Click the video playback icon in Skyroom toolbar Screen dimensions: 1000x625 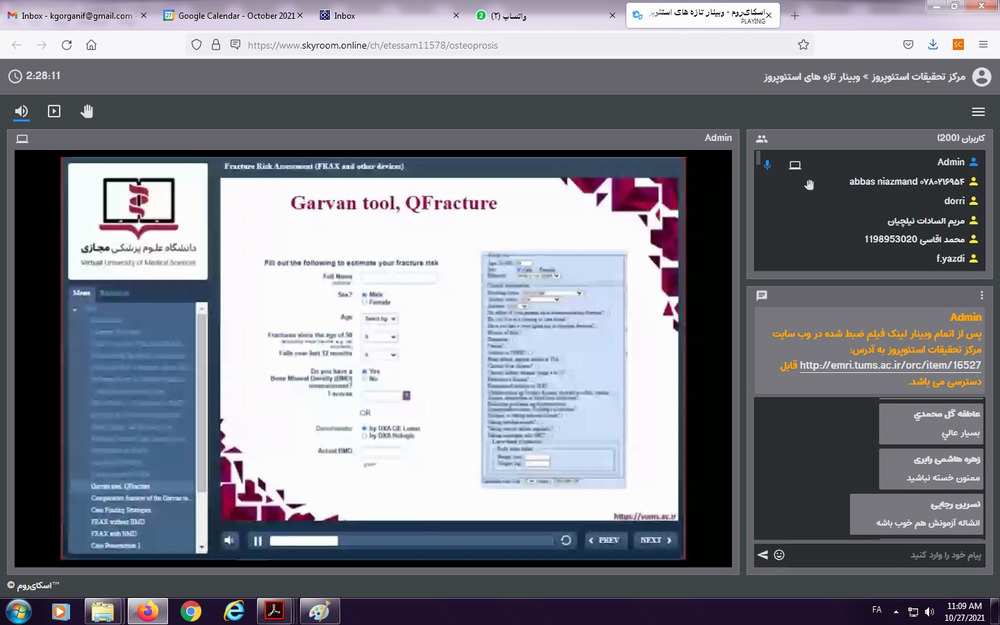54,111
